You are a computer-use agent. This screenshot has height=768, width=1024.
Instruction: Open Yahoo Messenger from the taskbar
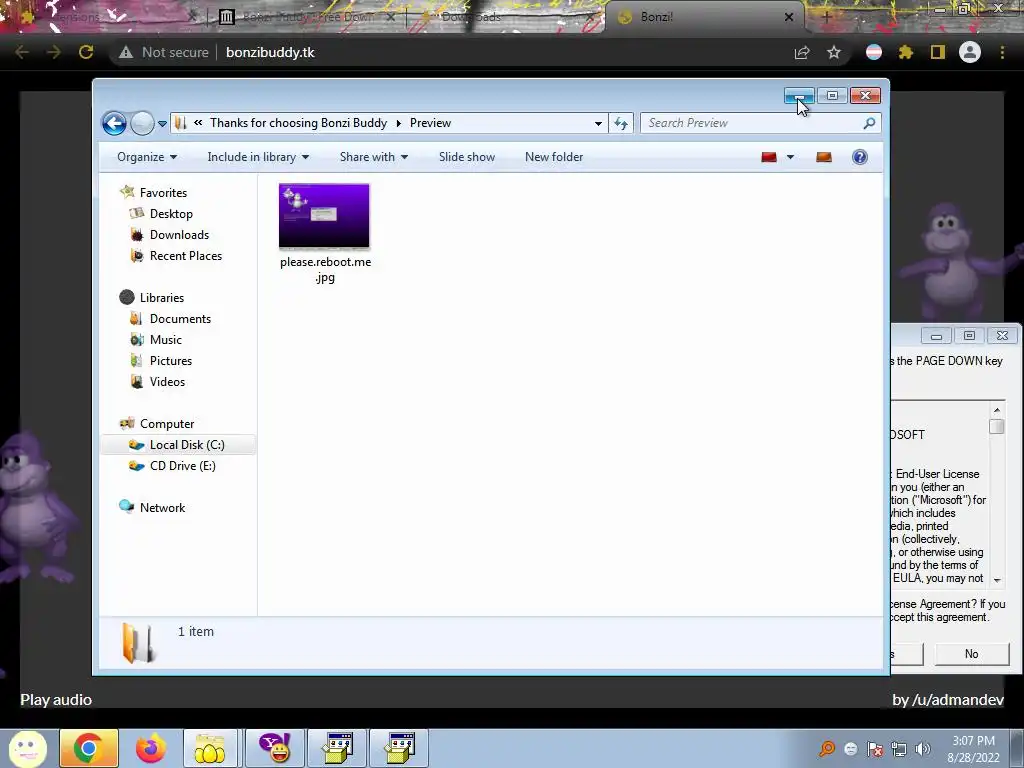[274, 748]
